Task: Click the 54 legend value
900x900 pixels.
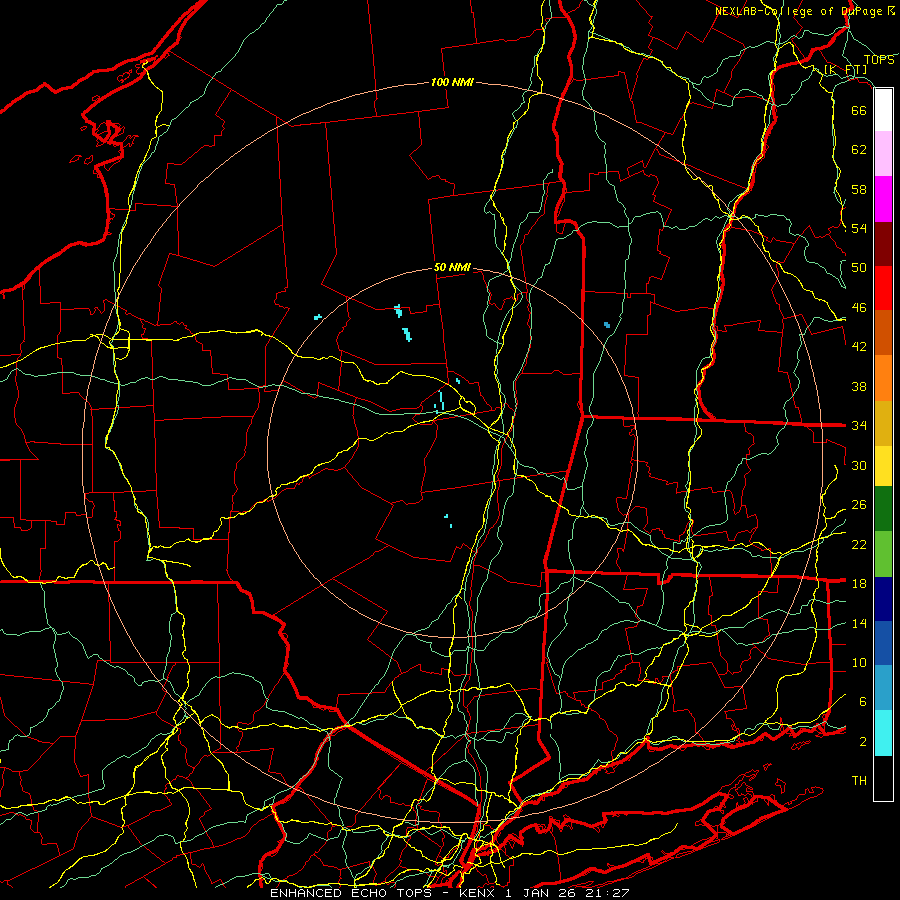Action: (859, 228)
